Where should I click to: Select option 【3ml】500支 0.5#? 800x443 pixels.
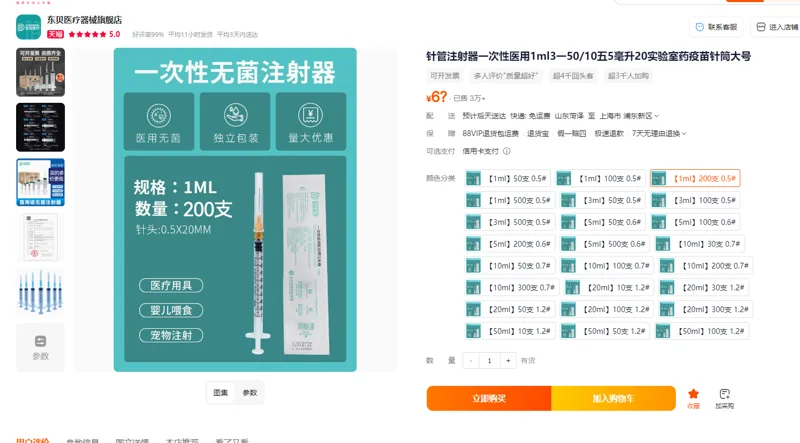pos(510,222)
